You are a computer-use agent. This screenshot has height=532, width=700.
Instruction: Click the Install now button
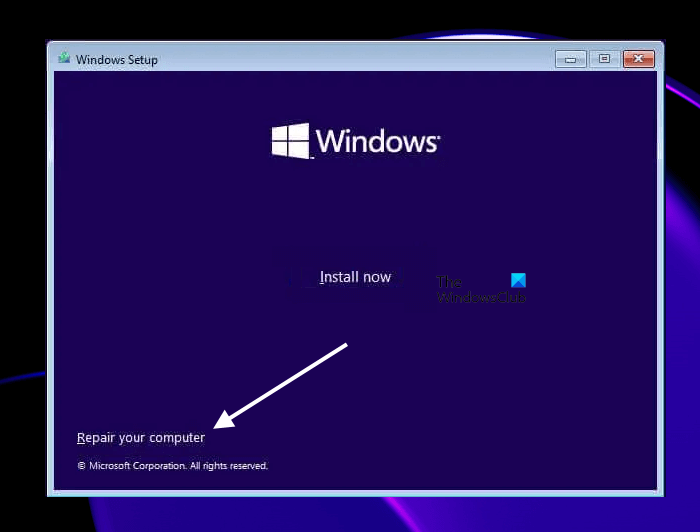pyautogui.click(x=355, y=277)
